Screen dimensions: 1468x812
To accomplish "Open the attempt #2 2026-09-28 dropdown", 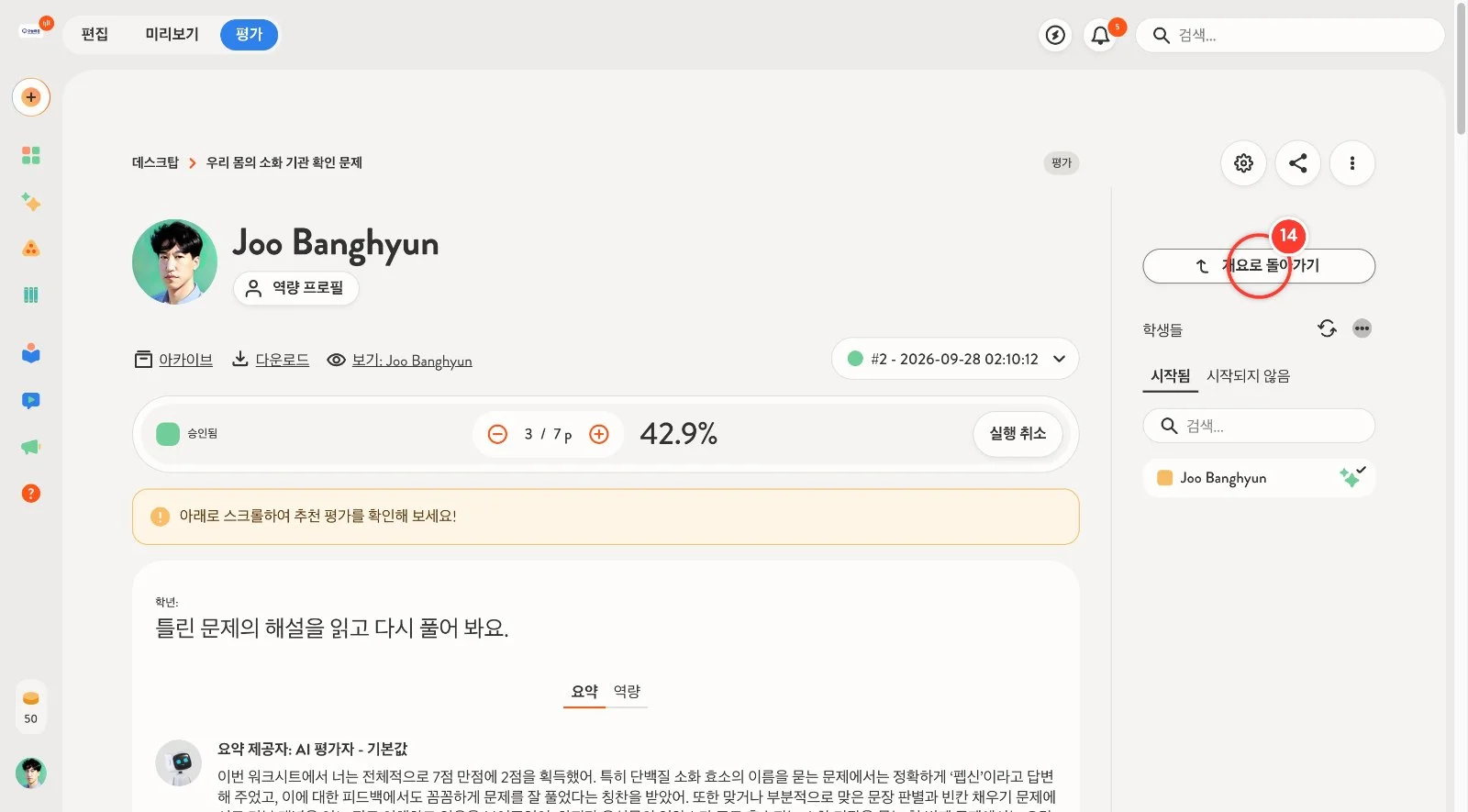I will pos(955,359).
